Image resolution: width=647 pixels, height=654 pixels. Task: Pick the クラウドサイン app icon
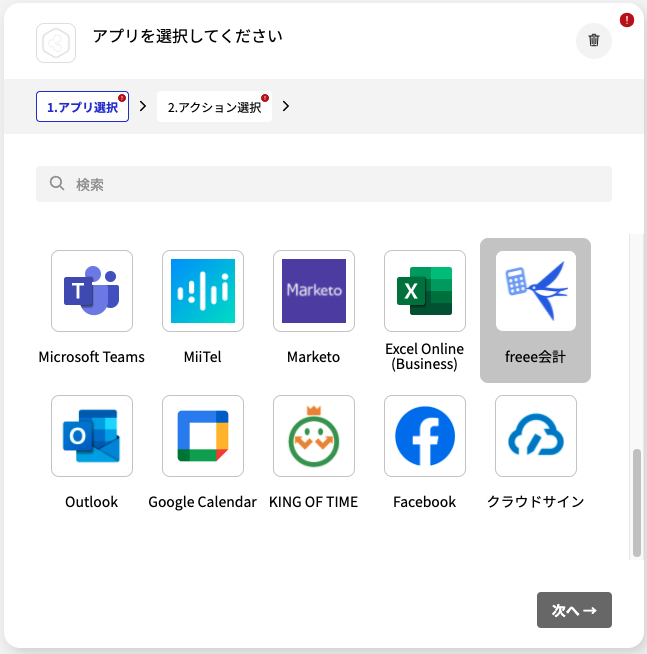click(536, 436)
